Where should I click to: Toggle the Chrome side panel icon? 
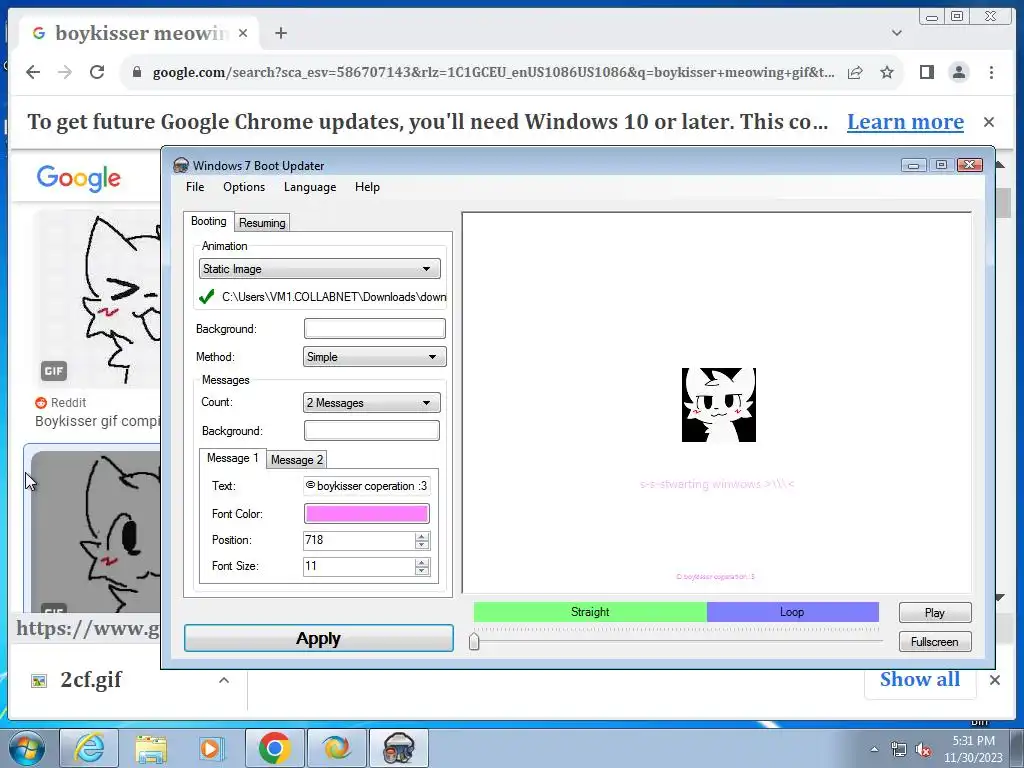click(926, 72)
